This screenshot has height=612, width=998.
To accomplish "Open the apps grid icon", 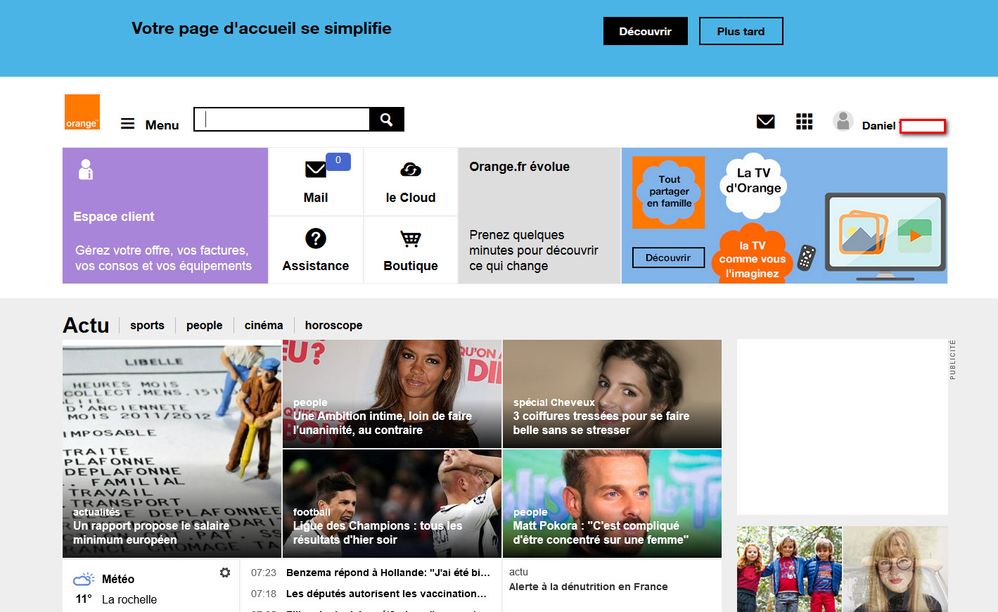I will (804, 122).
